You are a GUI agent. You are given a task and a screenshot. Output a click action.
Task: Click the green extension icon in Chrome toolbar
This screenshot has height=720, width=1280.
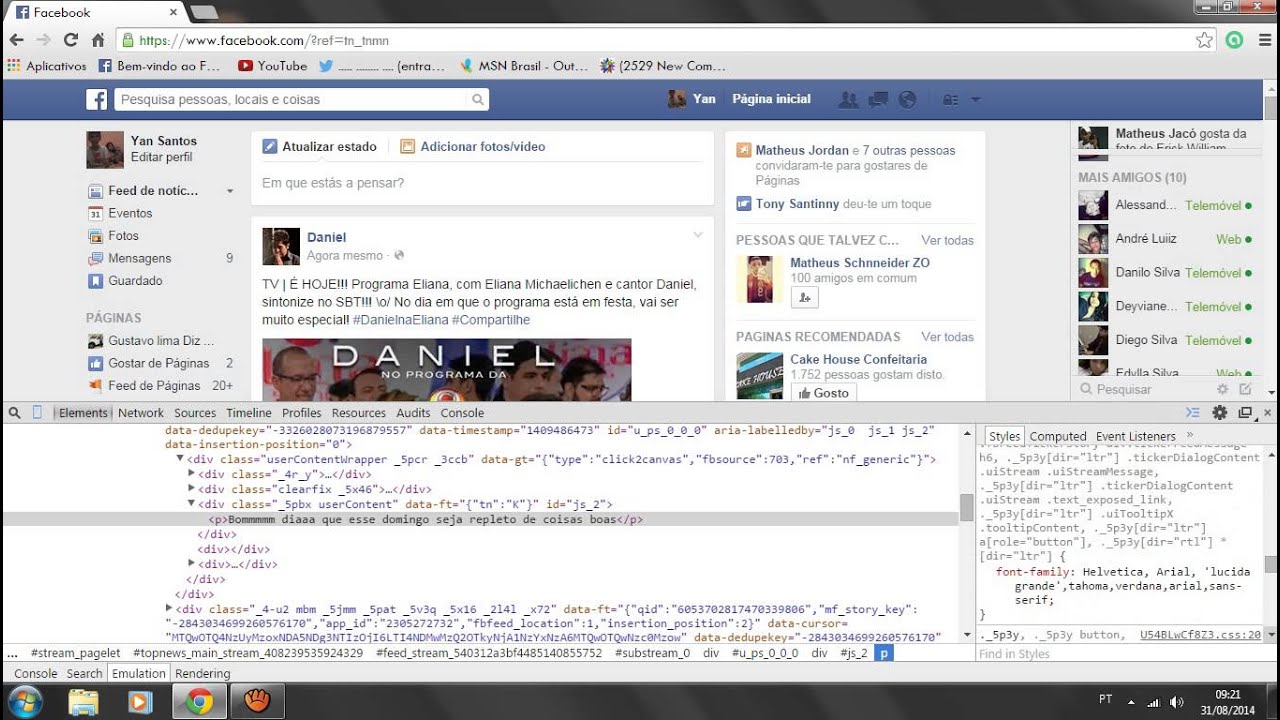click(1235, 40)
